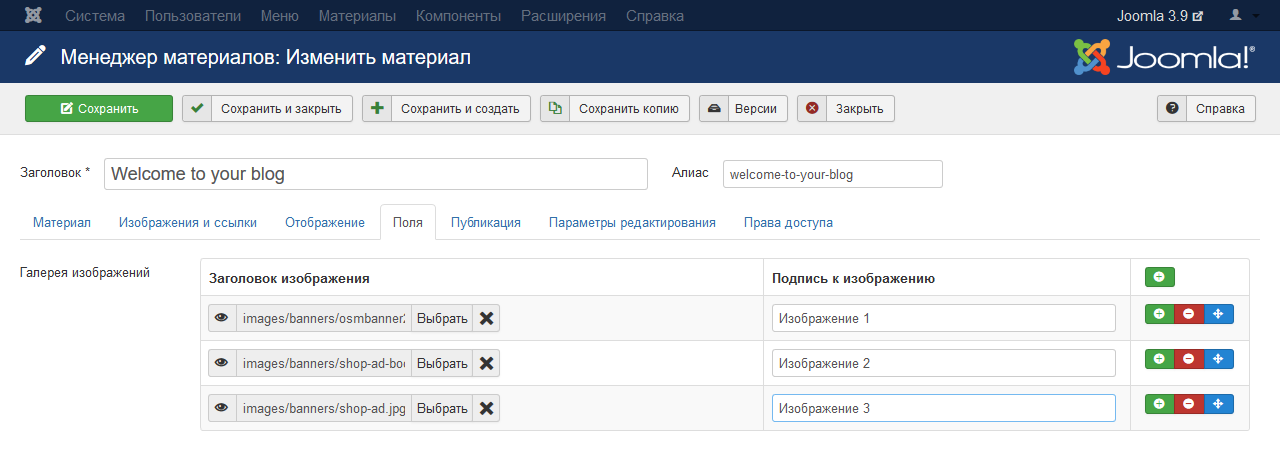Add a row after Изображение 3
Image resolution: width=1280 pixels, height=452 pixels.
coord(1159,404)
